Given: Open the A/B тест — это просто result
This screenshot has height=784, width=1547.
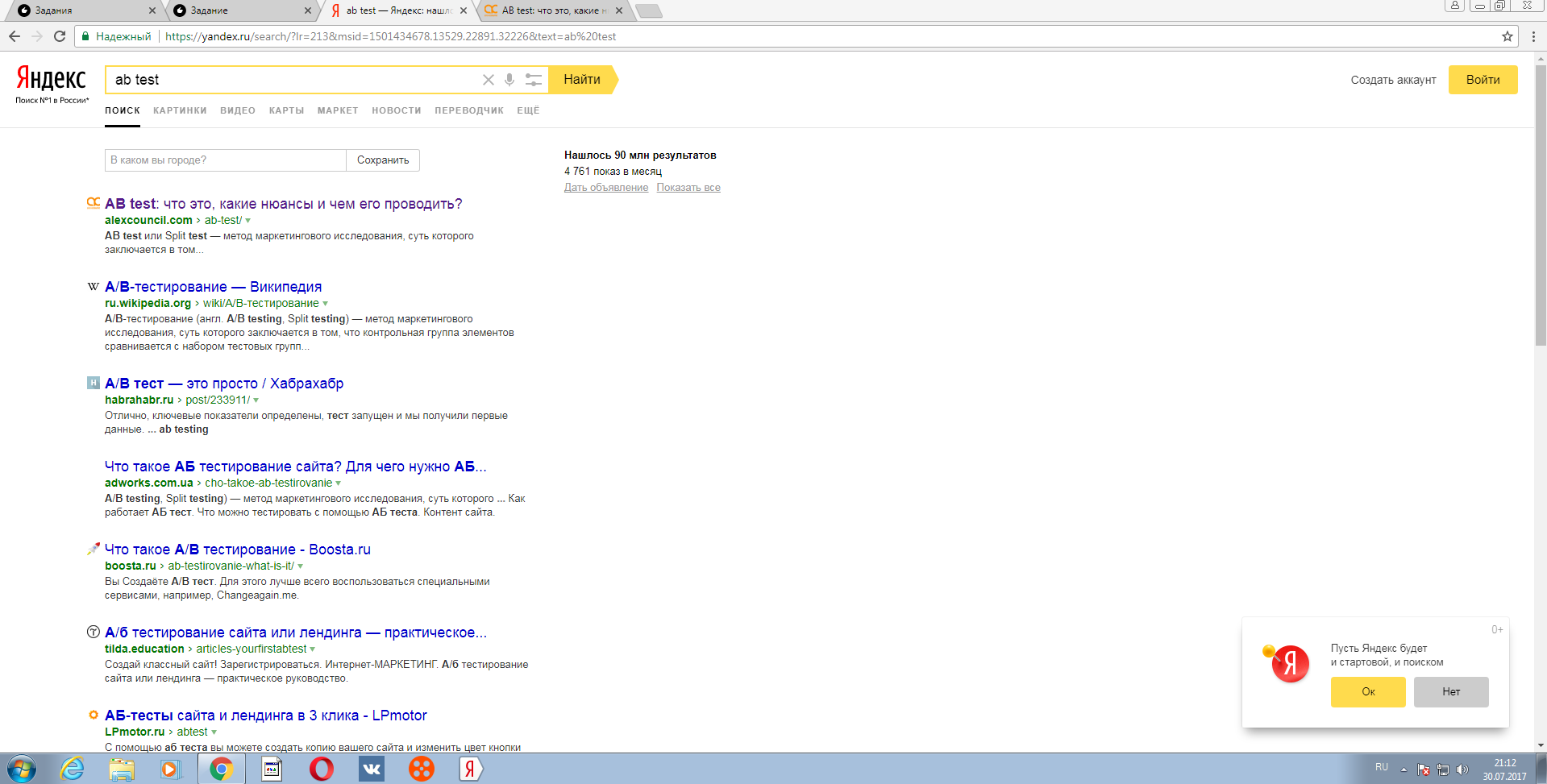Looking at the screenshot, I should click(x=224, y=384).
